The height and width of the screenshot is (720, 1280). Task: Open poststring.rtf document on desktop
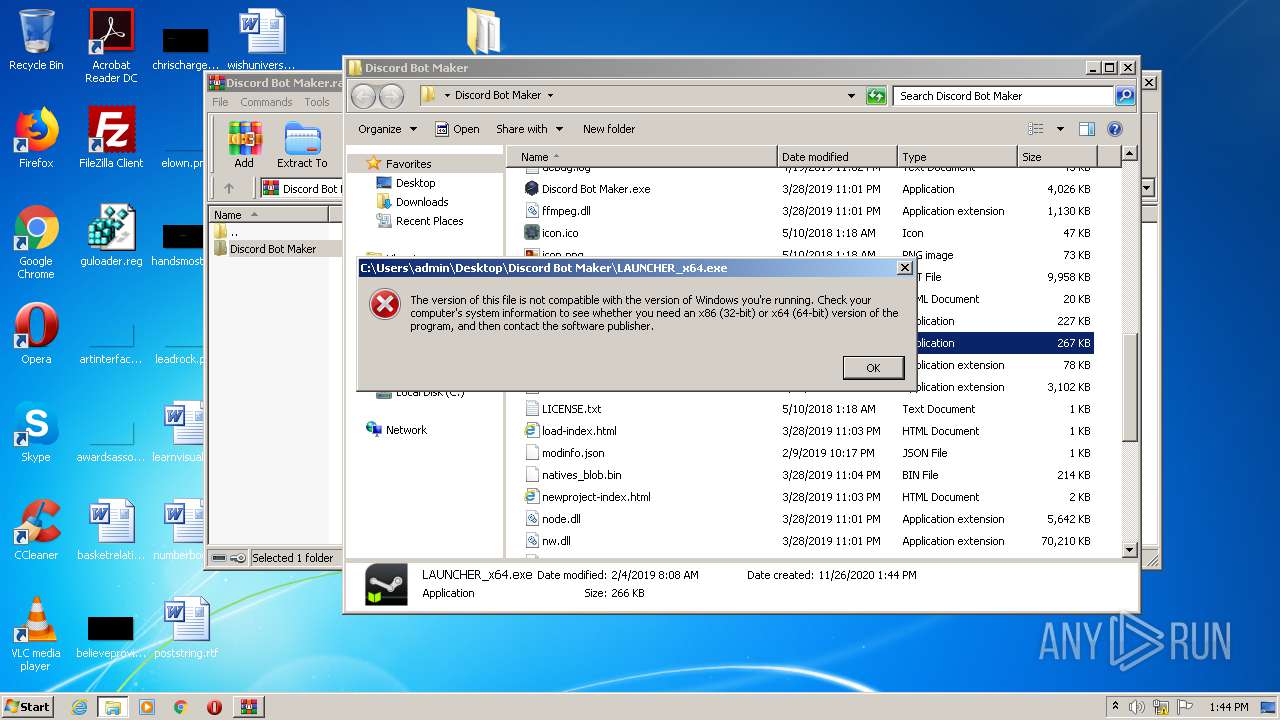pos(186,628)
